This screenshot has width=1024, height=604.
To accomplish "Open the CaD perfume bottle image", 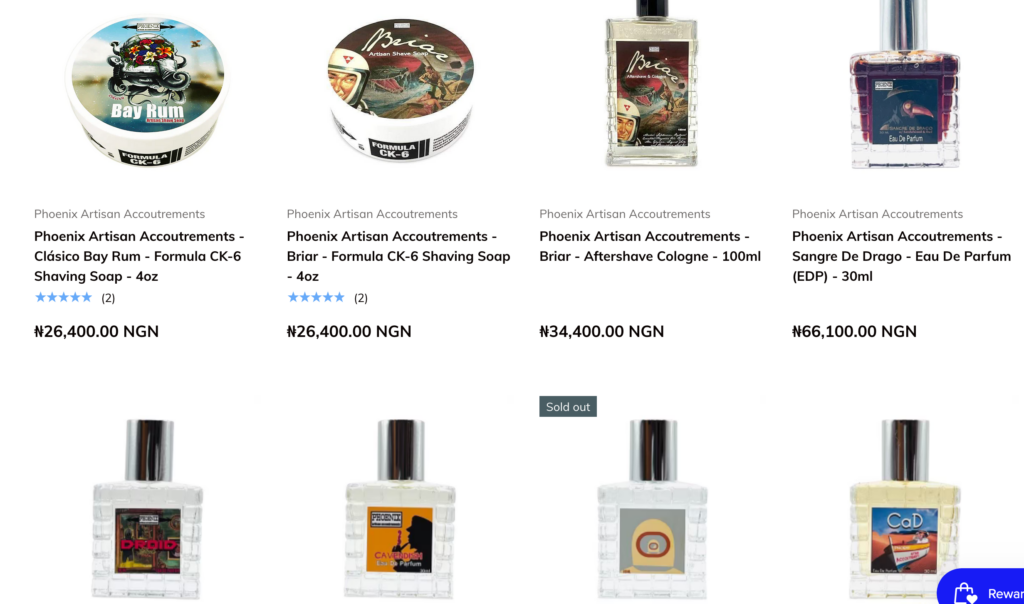I will pos(904,509).
